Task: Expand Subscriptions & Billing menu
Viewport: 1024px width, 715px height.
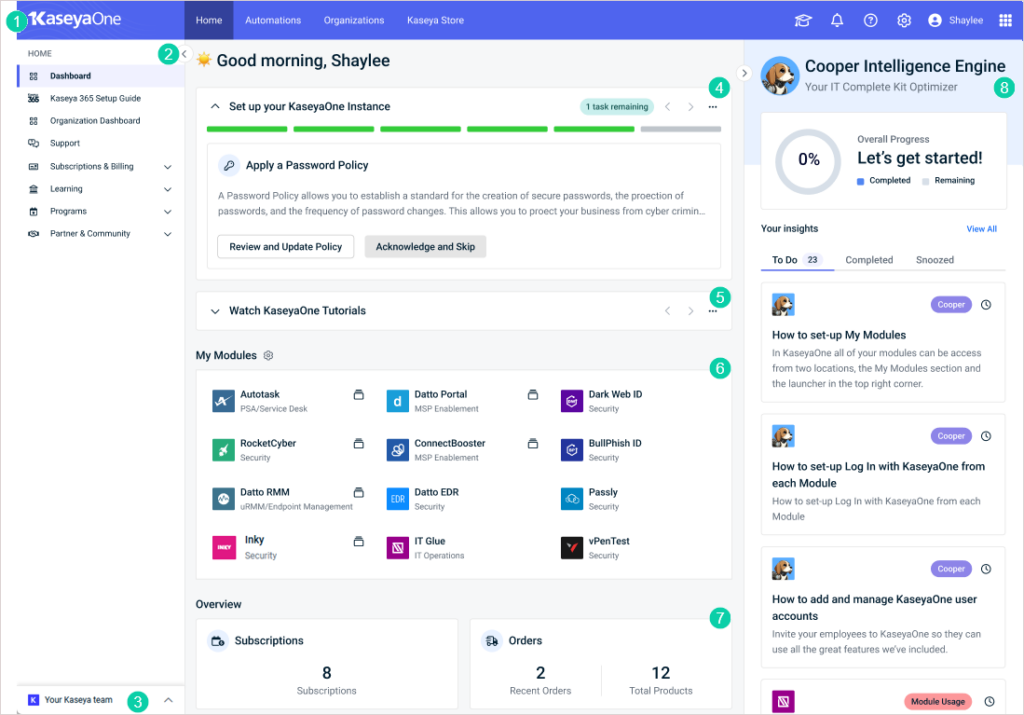Action: (x=167, y=167)
